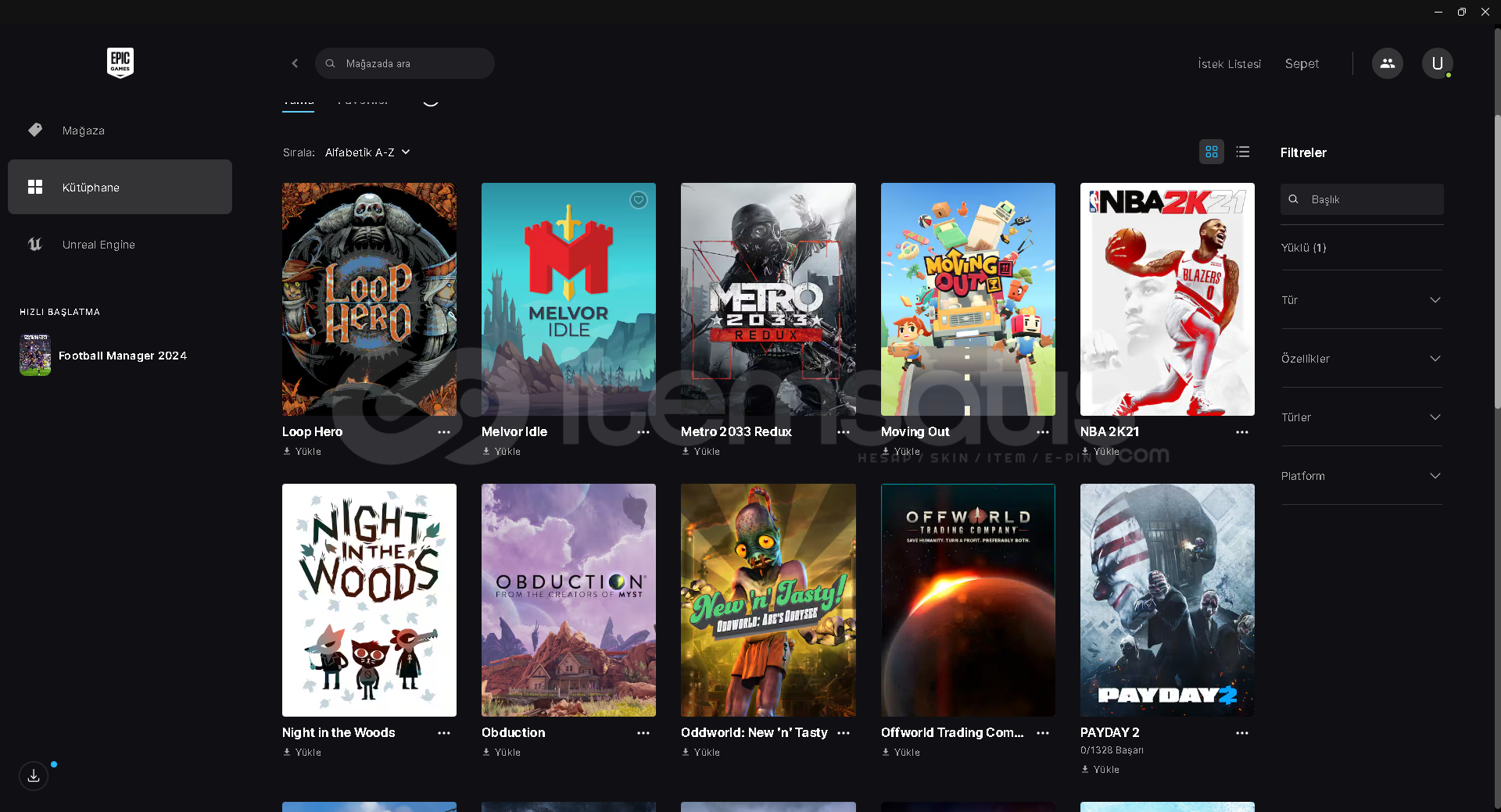
Task: Install NBA 2K21 via Yükle
Action: 1101,452
